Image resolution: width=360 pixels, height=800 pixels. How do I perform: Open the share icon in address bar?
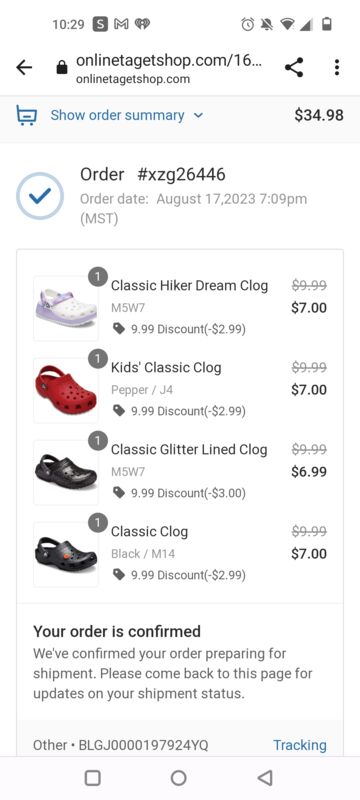pyautogui.click(x=294, y=67)
